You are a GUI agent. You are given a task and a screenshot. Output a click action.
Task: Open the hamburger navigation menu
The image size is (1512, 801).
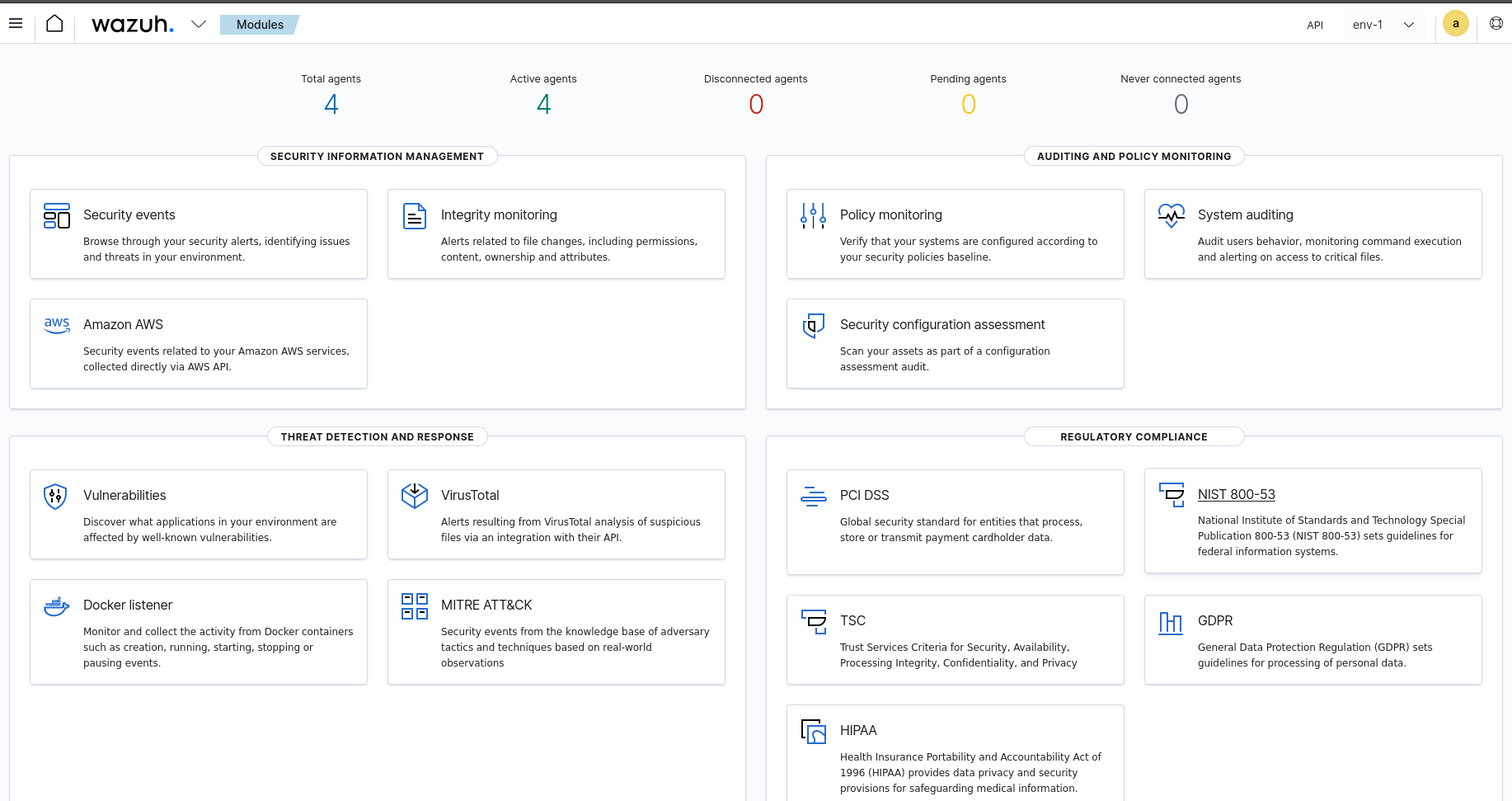coord(16,23)
